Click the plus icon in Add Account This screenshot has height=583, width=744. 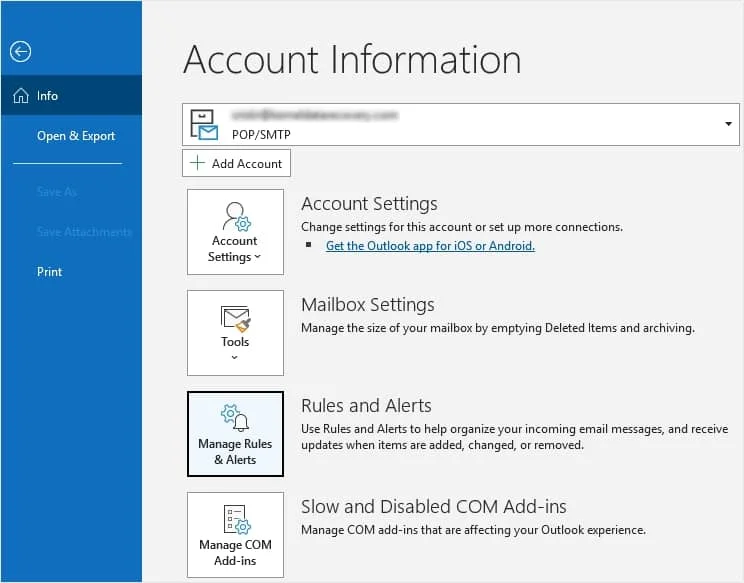click(197, 163)
